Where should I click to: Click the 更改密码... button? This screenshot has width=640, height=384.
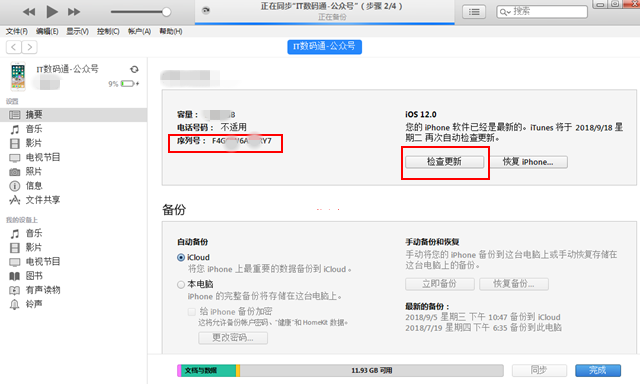[233, 338]
